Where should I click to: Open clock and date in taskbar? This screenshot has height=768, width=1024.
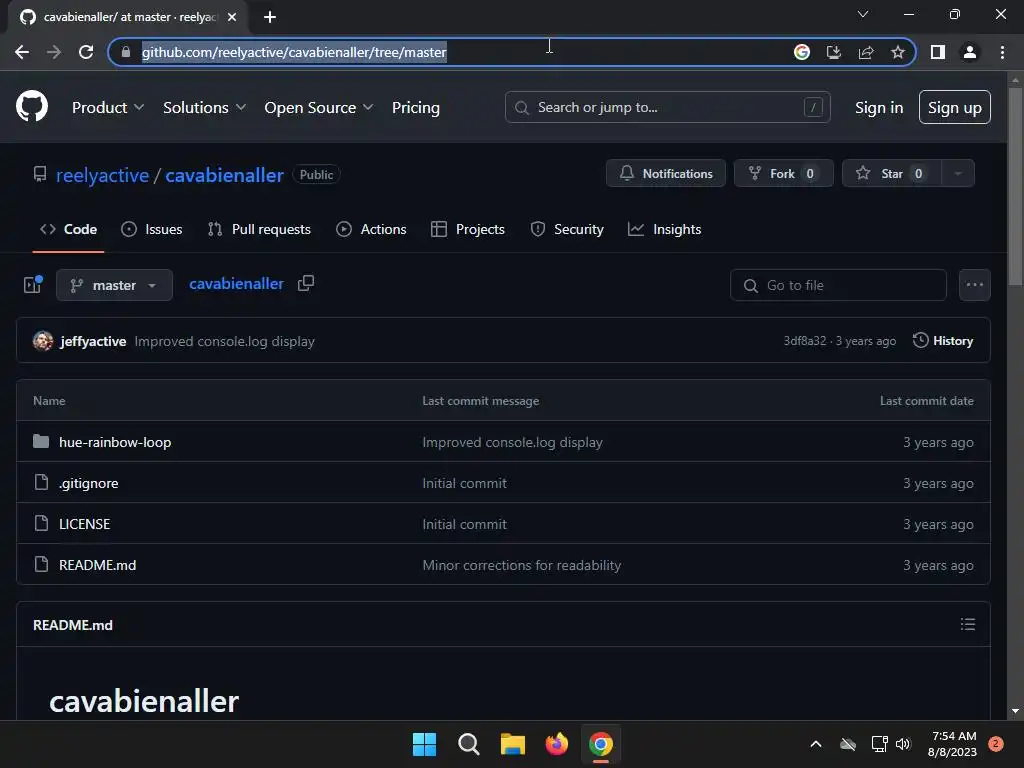click(953, 744)
